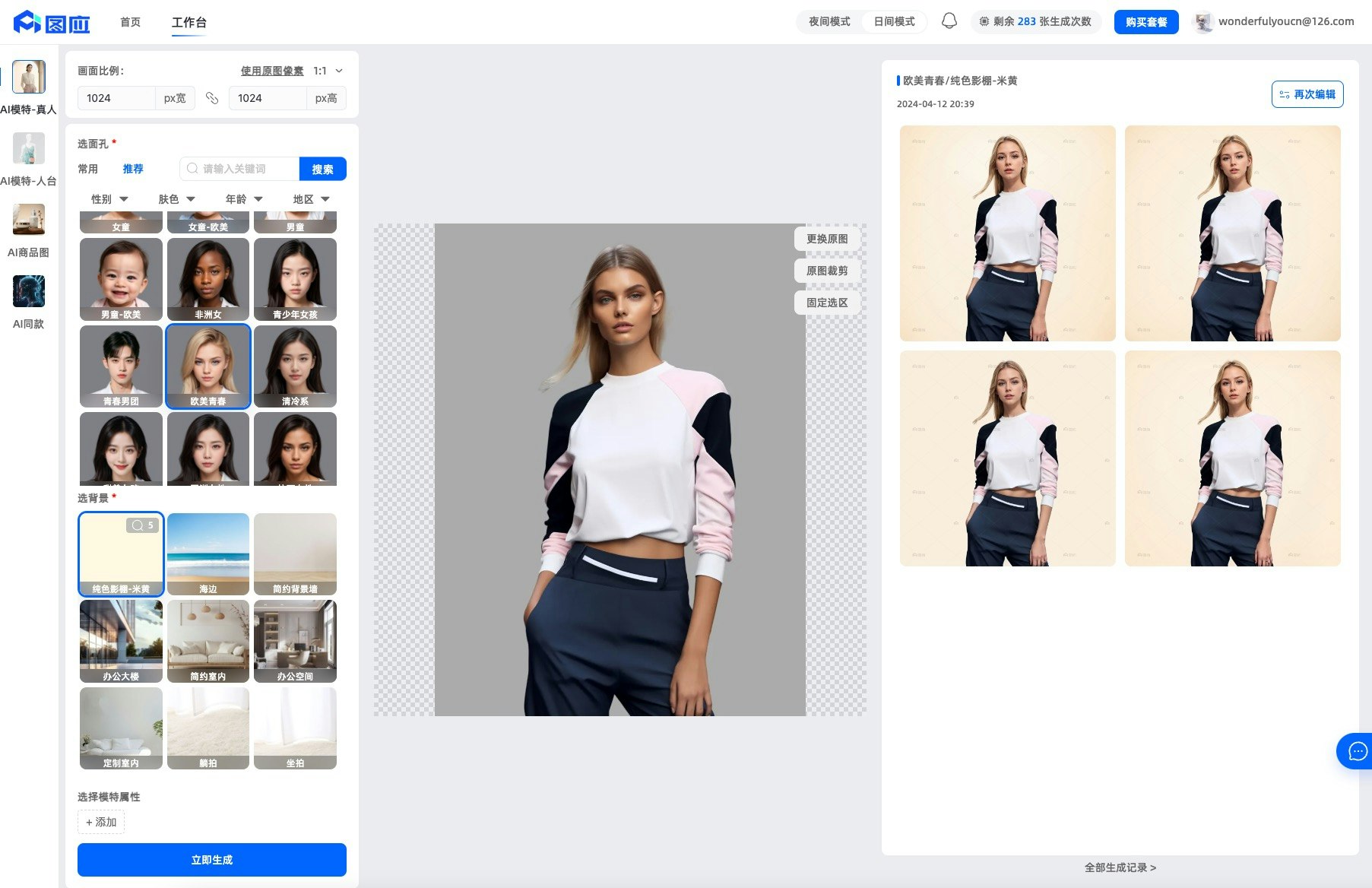Click 购买套餐 button

pos(1146,22)
